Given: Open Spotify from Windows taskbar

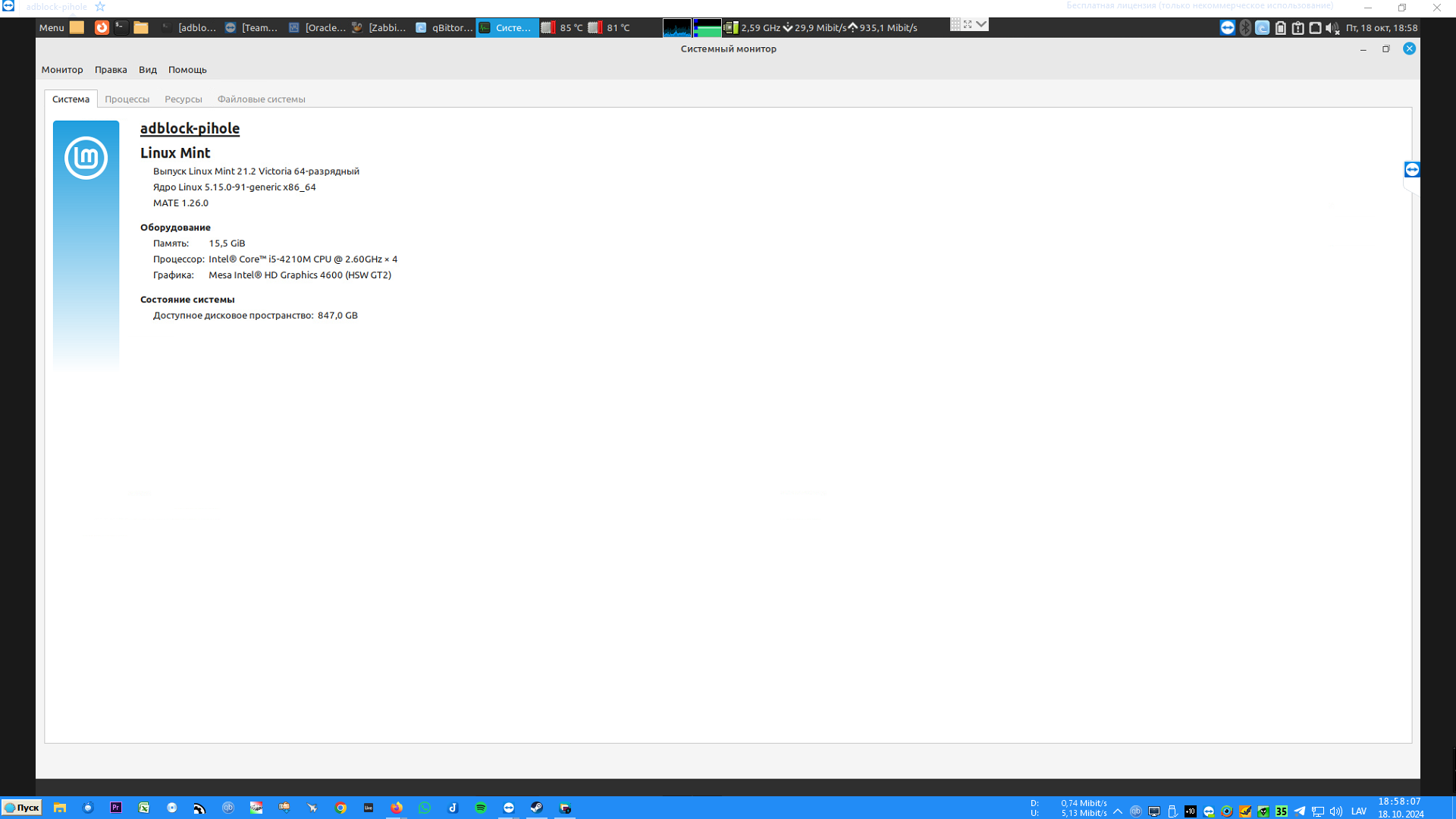Looking at the screenshot, I should click(x=481, y=808).
